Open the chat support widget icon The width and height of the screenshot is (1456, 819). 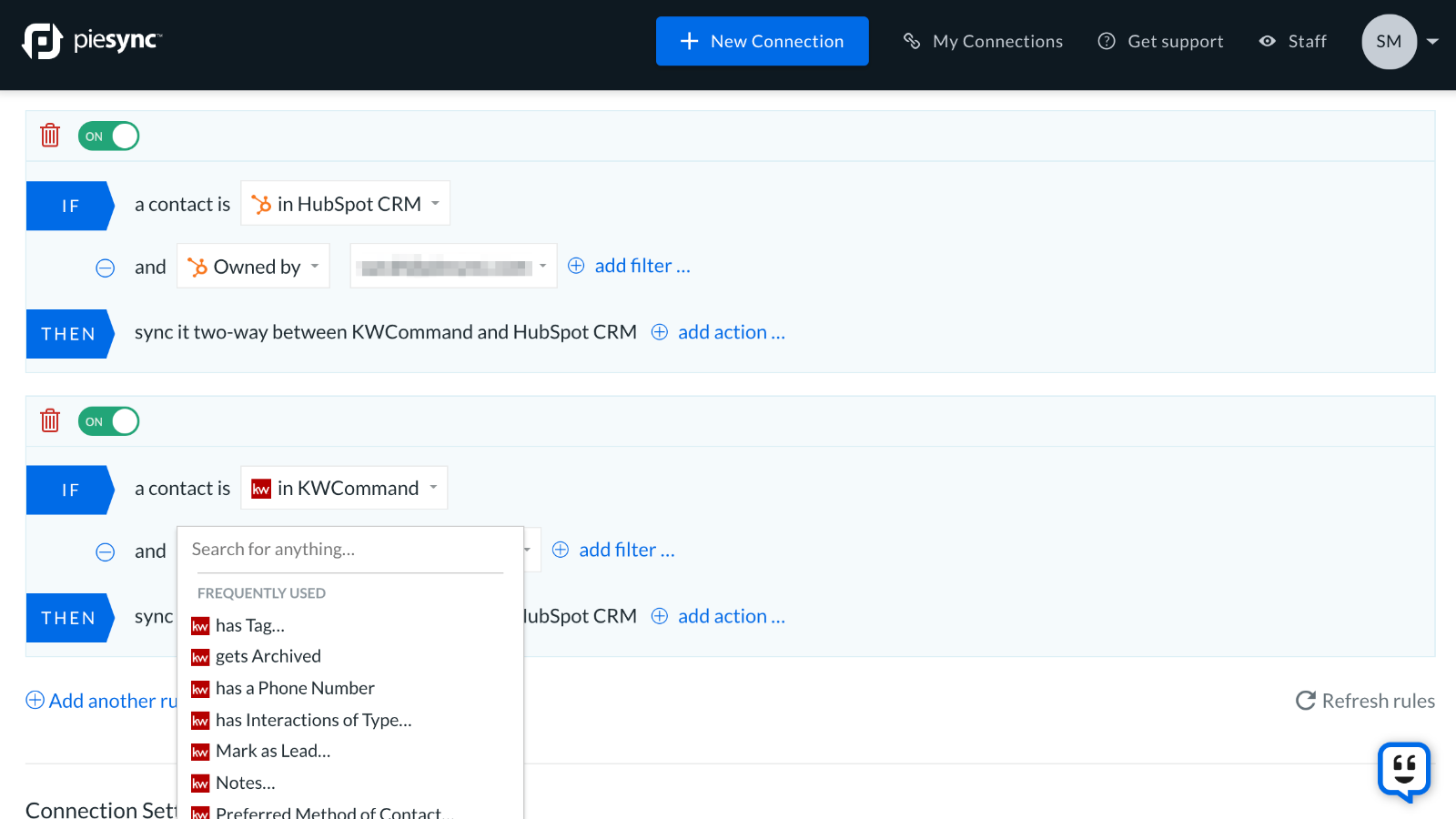1404,772
